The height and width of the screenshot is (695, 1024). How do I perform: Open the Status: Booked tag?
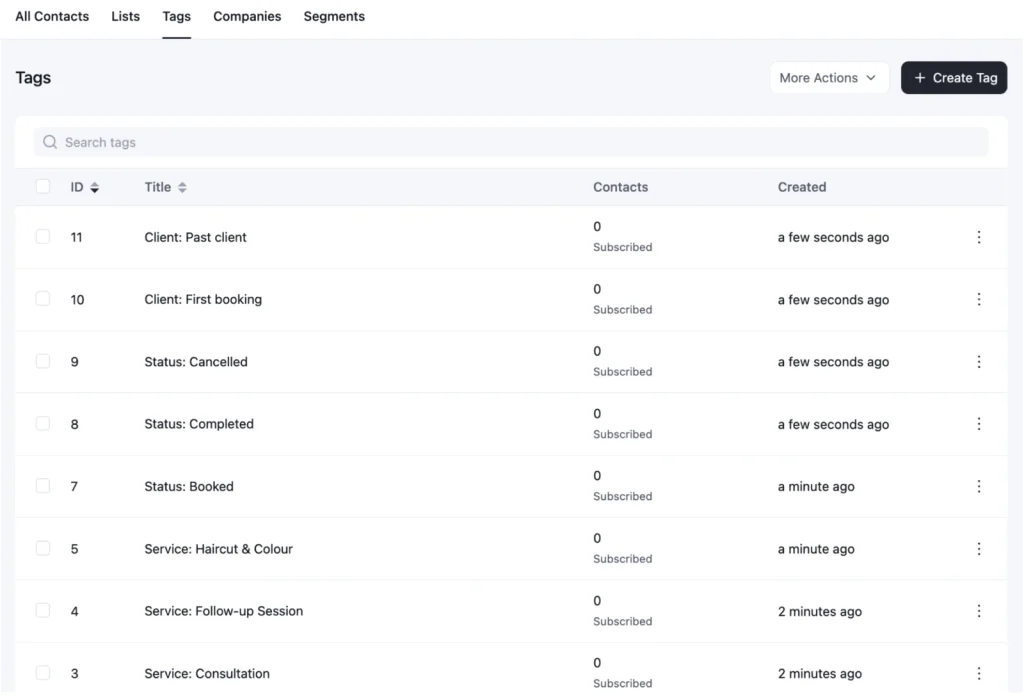(x=189, y=487)
